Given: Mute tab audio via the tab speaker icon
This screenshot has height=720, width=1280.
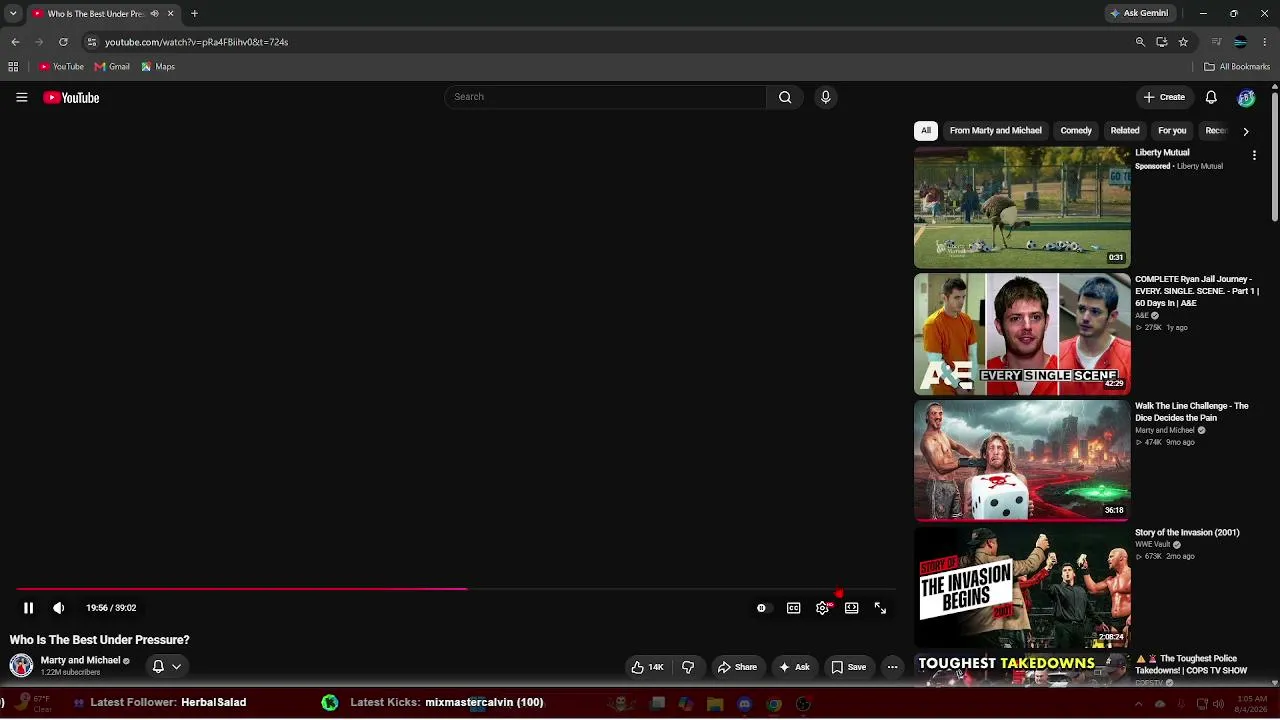Looking at the screenshot, I should [154, 13].
